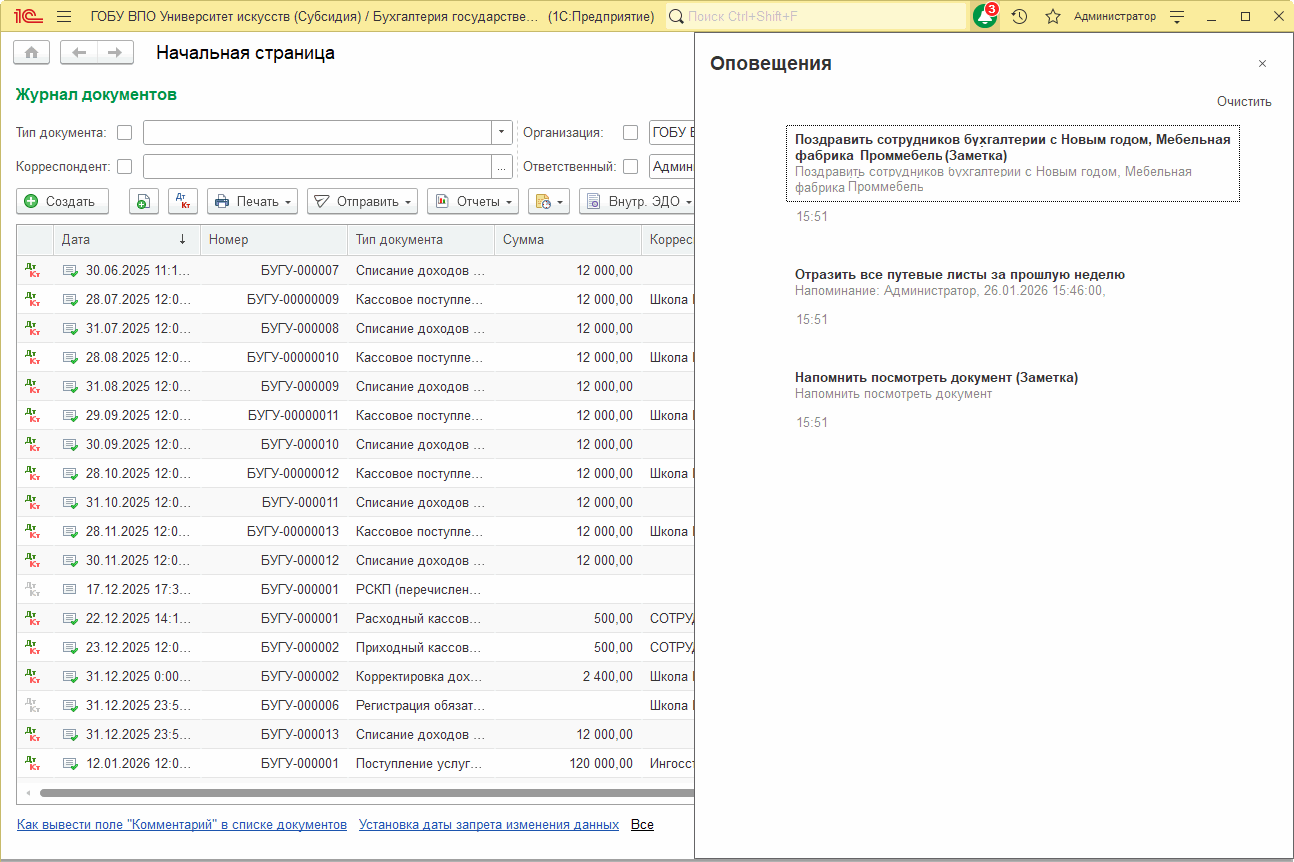This screenshot has width=1294, height=862.
Task: Open the Отправить menu
Action: (363, 201)
